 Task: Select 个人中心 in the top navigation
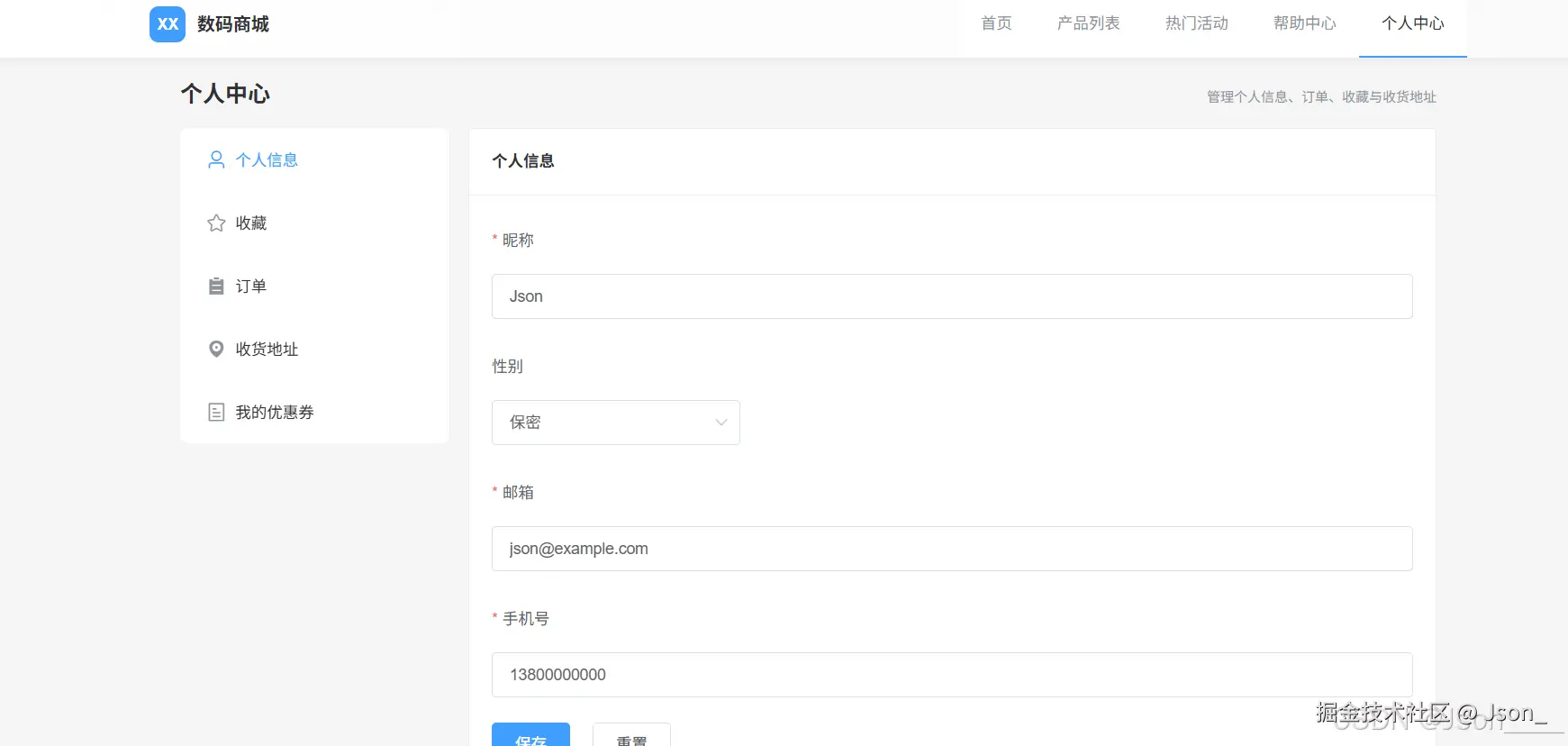1412,23
